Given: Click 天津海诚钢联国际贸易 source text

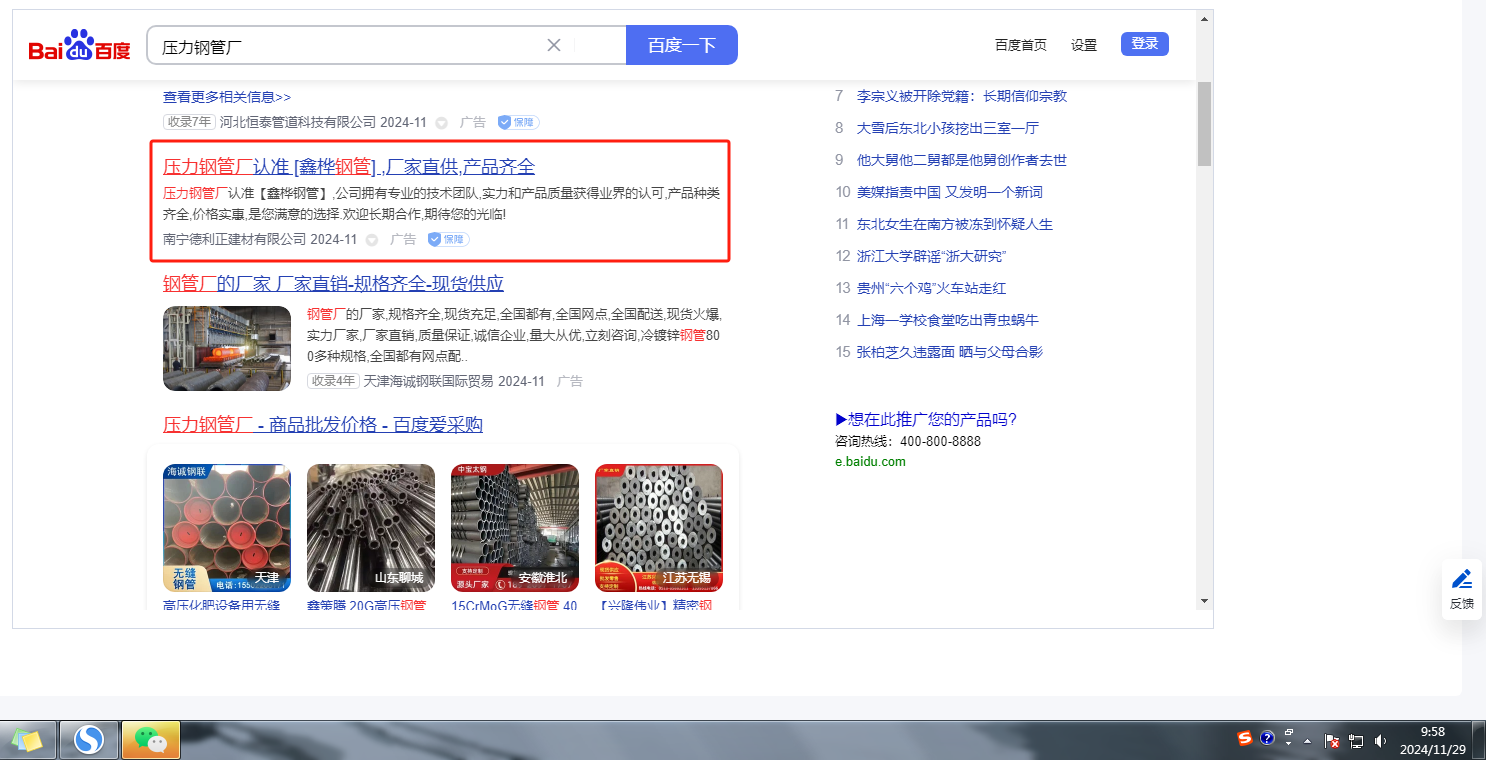Looking at the screenshot, I should pyautogui.click(x=428, y=381).
